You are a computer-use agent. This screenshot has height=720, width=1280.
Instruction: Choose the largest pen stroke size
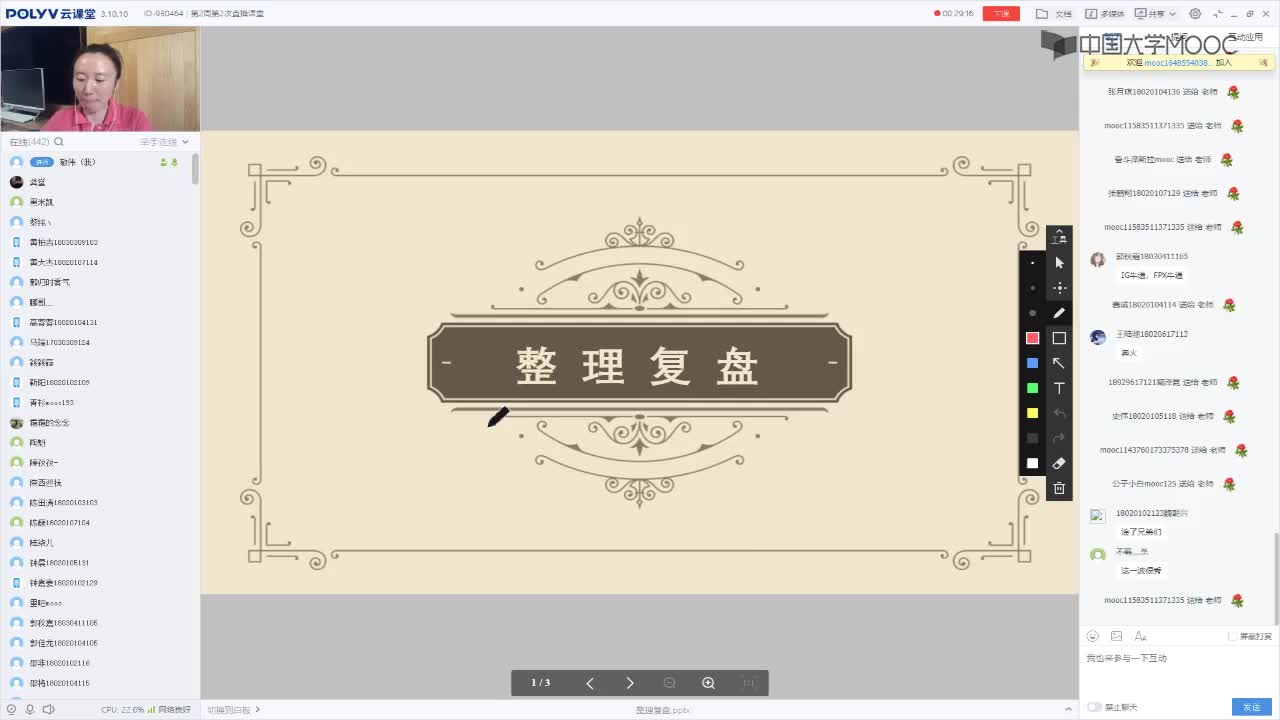click(1033, 313)
